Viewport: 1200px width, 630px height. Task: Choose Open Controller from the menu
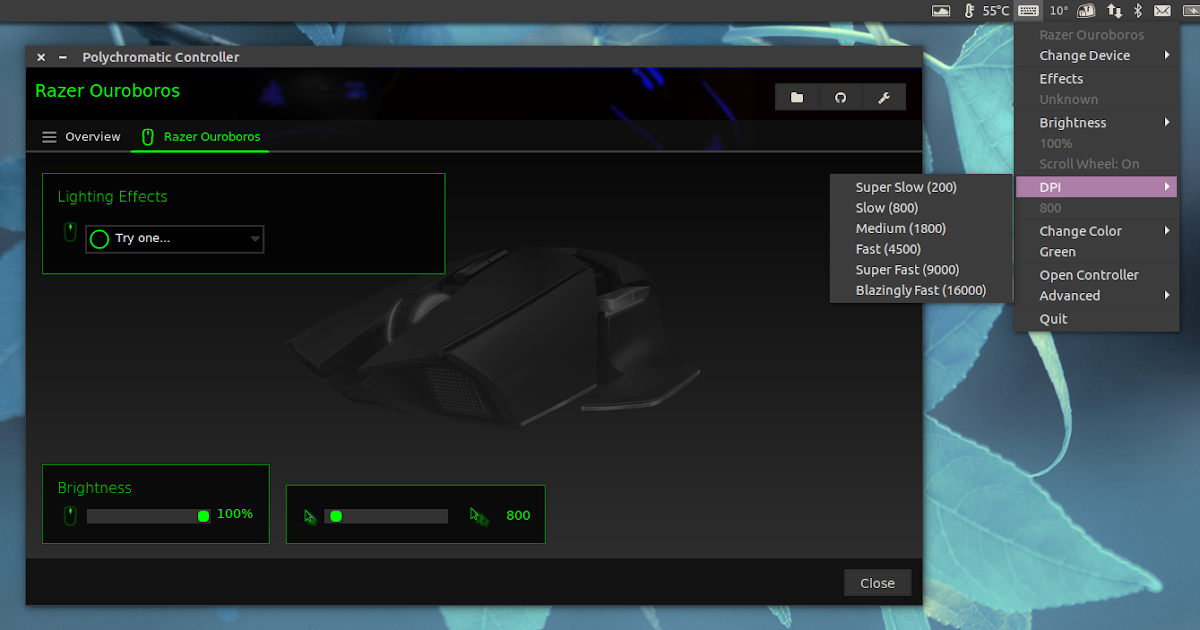(1089, 274)
